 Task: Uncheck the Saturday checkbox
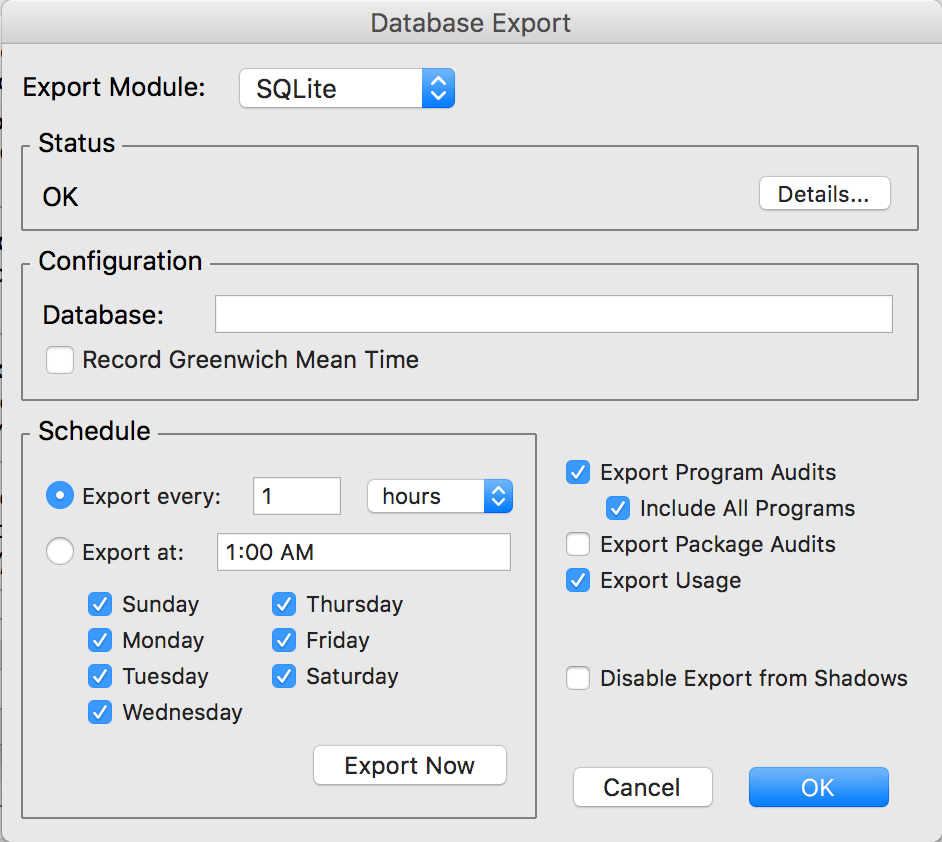click(x=285, y=676)
